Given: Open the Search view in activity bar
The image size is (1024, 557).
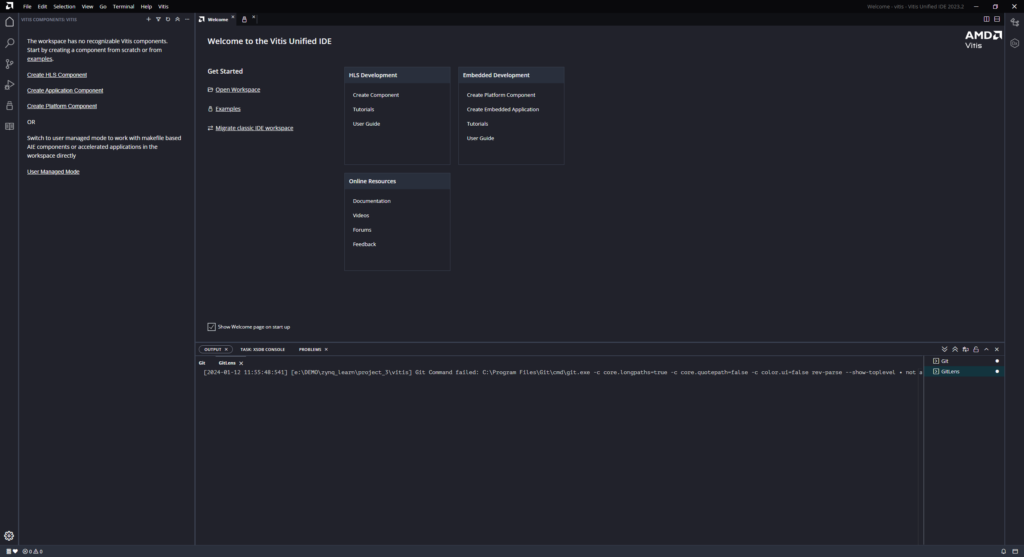Looking at the screenshot, I should coord(9,43).
